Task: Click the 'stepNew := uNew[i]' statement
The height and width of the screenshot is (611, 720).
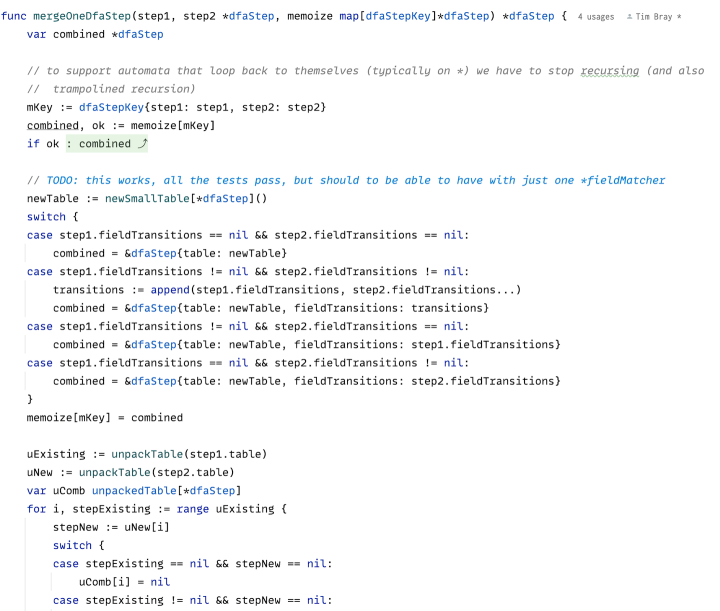Action: (111, 527)
